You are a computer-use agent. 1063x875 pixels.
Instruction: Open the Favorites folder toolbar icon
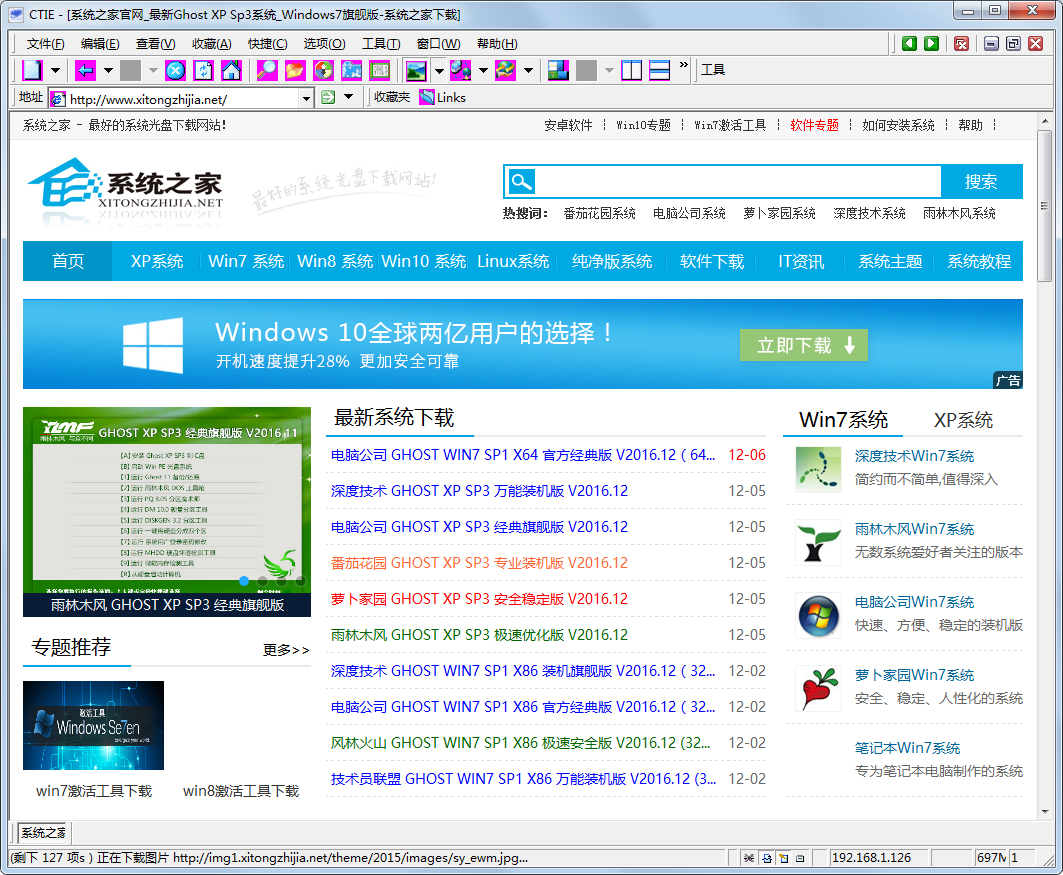pyautogui.click(x=294, y=70)
